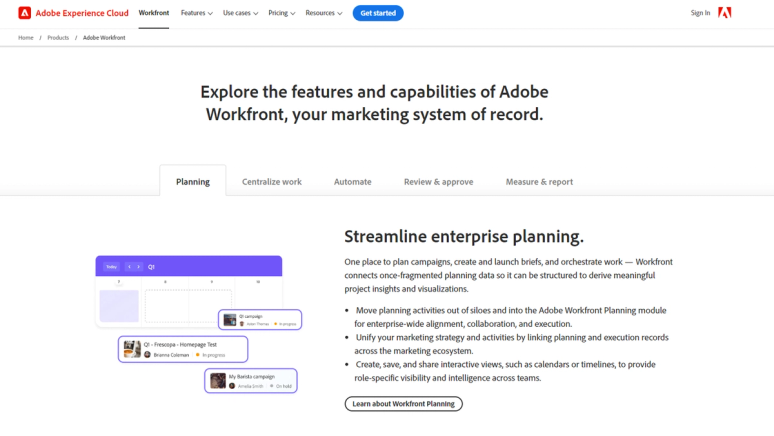Click the Get started button
The image size is (774, 436).
(x=378, y=13)
